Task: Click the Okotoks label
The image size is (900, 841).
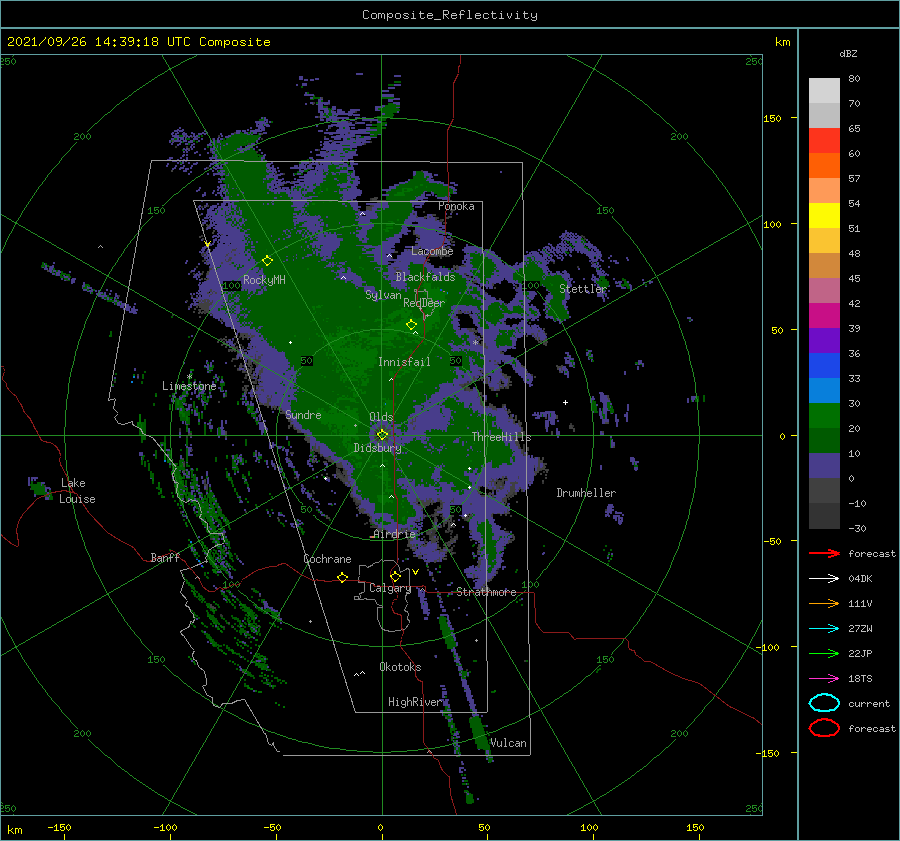Action: [x=400, y=667]
